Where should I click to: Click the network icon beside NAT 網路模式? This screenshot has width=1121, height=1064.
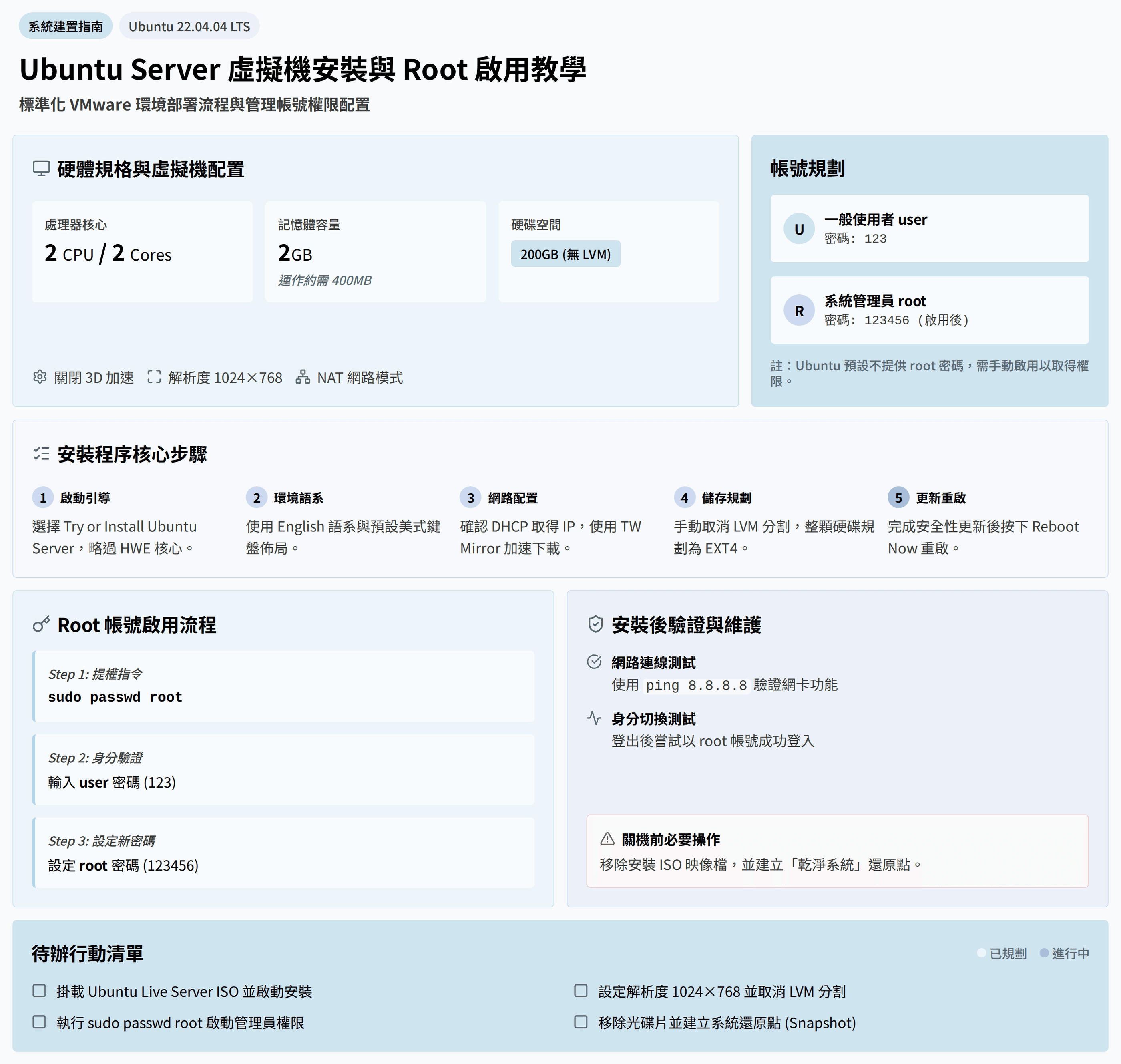point(303,377)
